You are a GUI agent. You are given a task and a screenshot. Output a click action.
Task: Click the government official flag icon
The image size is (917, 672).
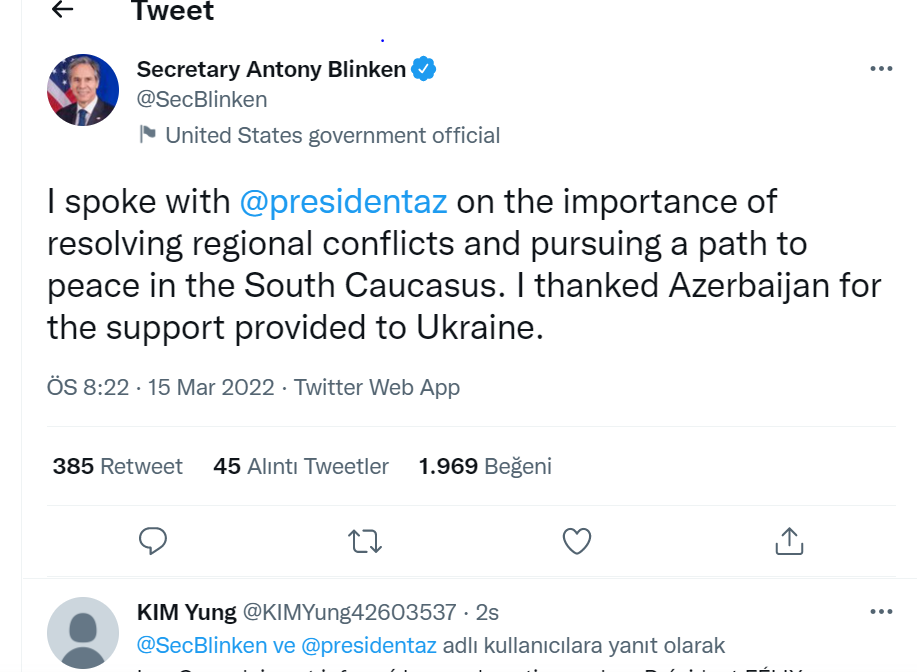[x=148, y=134]
